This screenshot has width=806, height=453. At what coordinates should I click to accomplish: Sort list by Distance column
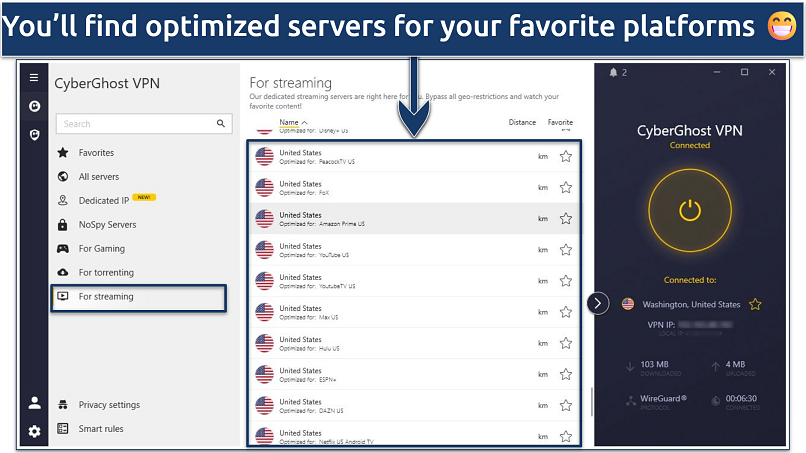(522, 122)
